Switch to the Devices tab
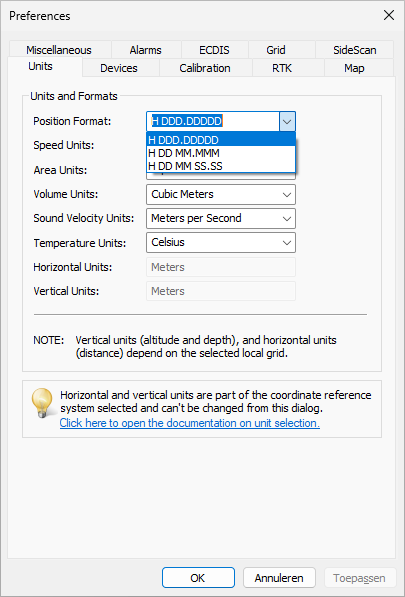Screen dimensions: 405x597 coord(119,68)
